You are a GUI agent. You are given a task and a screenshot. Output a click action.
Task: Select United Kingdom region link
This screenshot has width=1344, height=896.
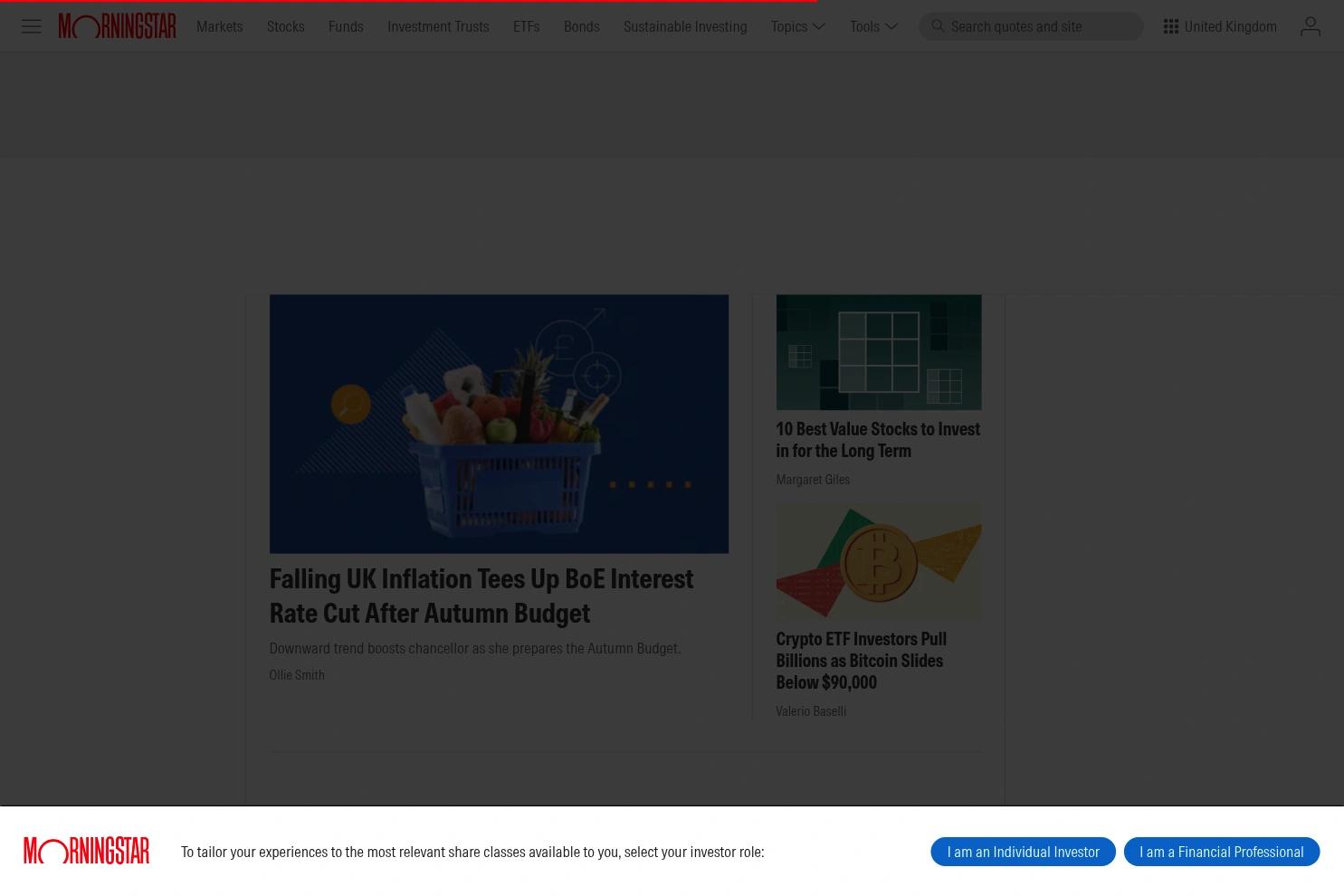tap(1230, 26)
